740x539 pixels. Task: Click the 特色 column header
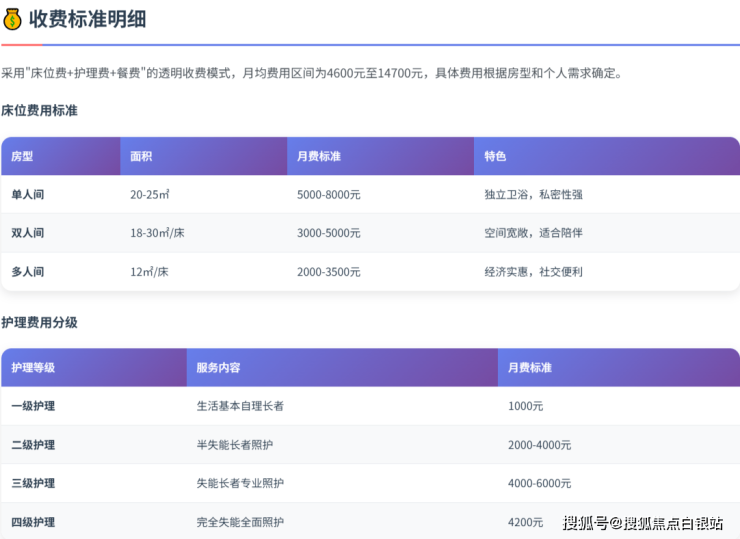tap(495, 157)
